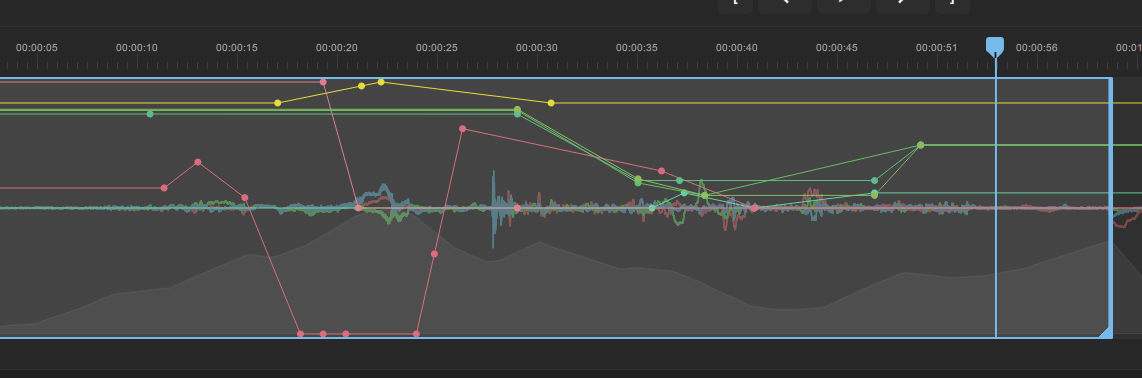The image size is (1142, 378).
Task: Select the pink keyframe high up near 00:00:26
Action: pyautogui.click(x=462, y=129)
